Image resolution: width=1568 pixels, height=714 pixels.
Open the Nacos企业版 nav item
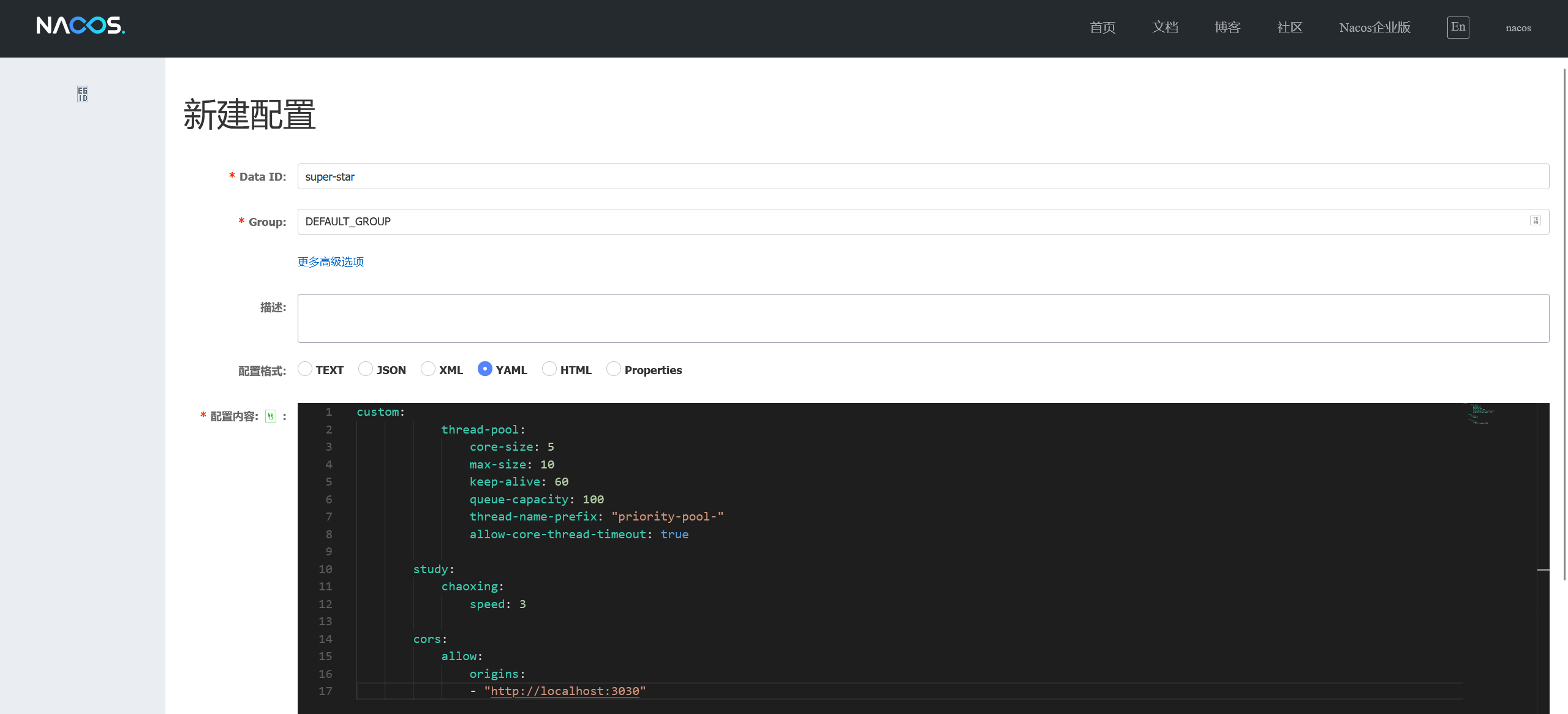[x=1375, y=28]
